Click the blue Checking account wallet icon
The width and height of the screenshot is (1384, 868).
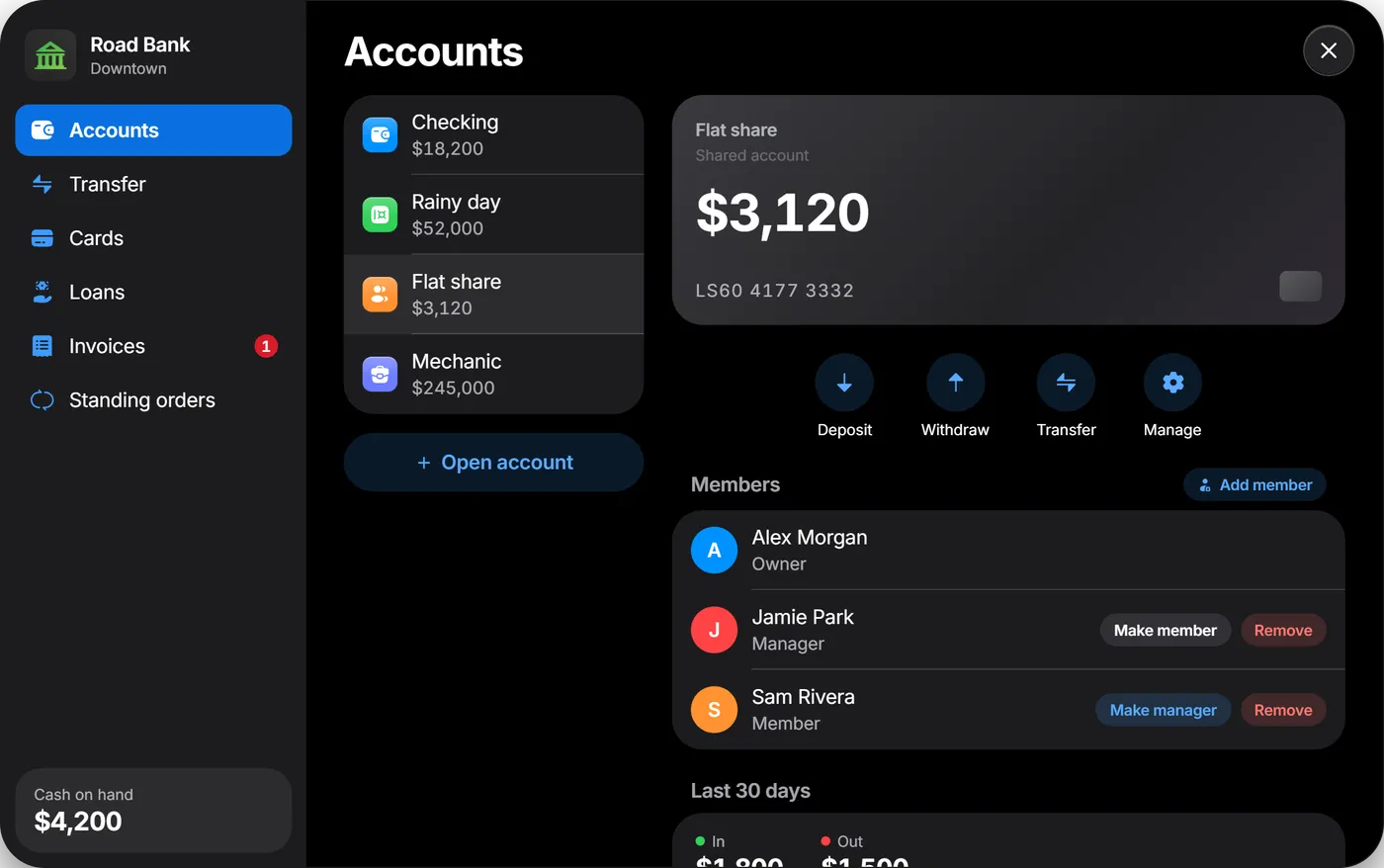[380, 135]
